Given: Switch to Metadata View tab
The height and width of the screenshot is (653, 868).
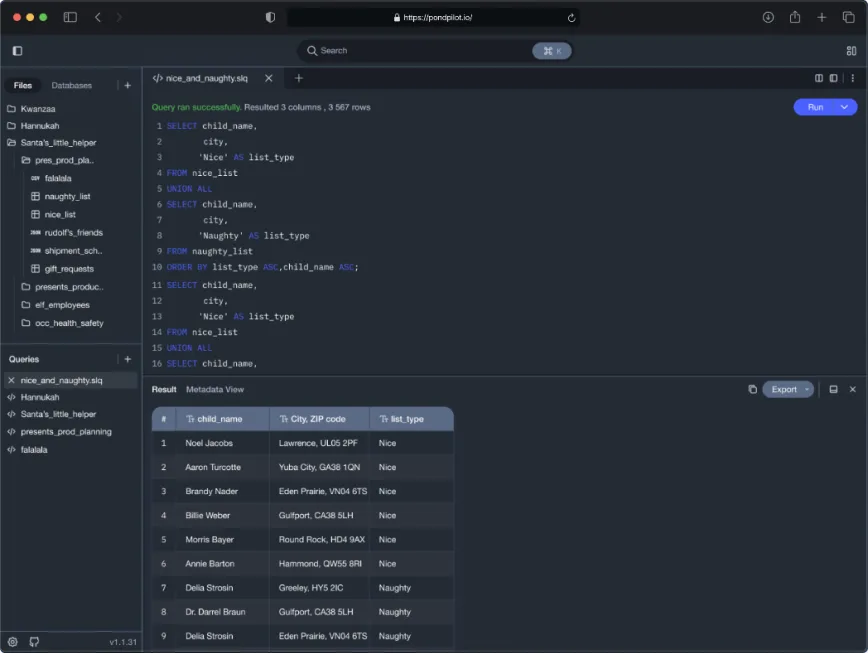Looking at the screenshot, I should coord(215,390).
